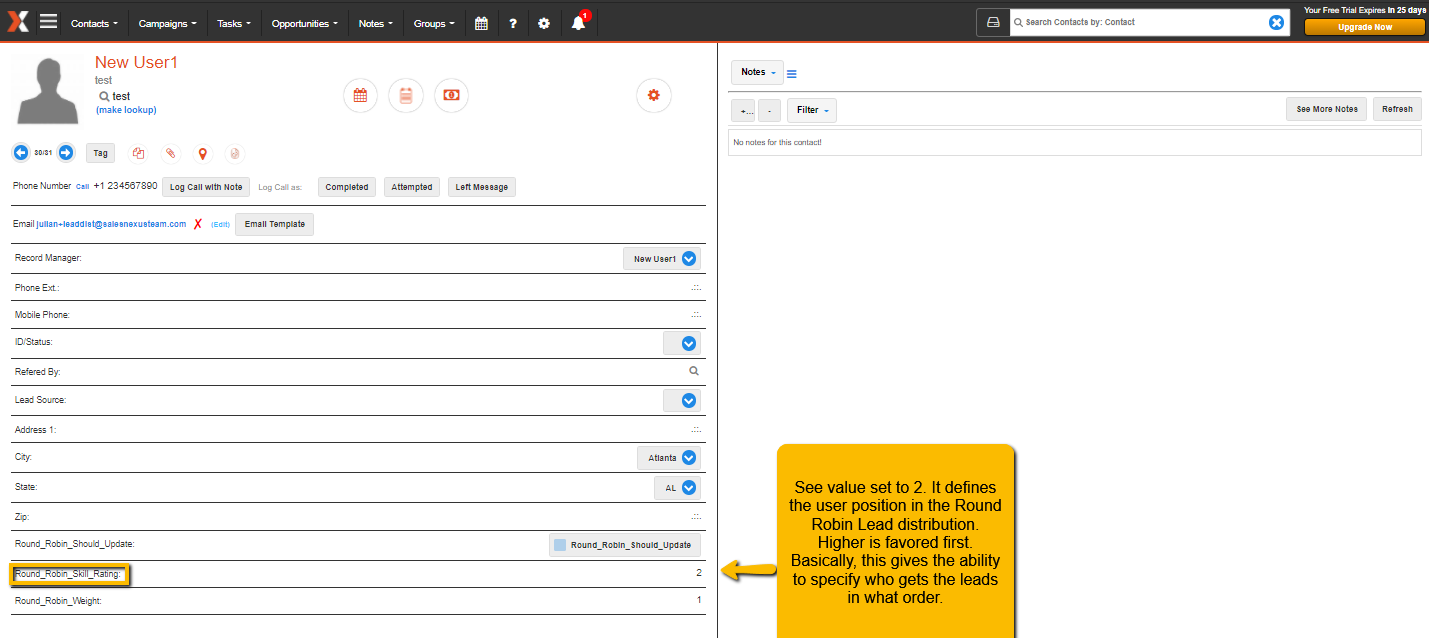Expand the Record Manager dropdown
This screenshot has width=1429, height=638.
(688, 259)
